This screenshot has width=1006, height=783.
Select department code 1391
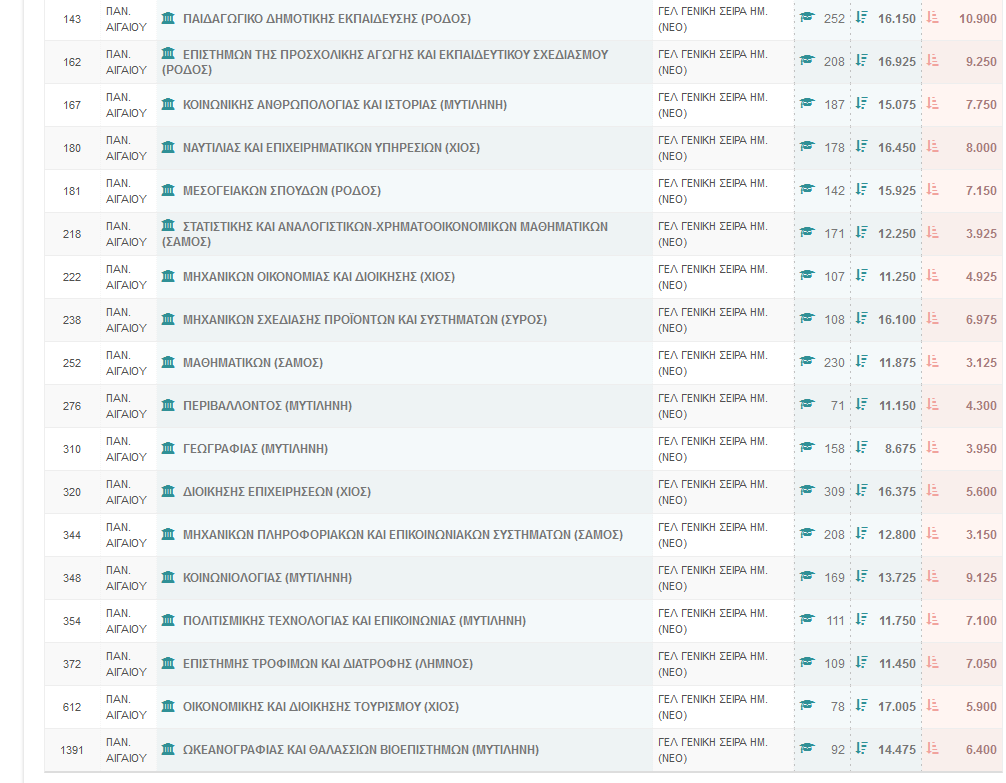click(x=72, y=750)
